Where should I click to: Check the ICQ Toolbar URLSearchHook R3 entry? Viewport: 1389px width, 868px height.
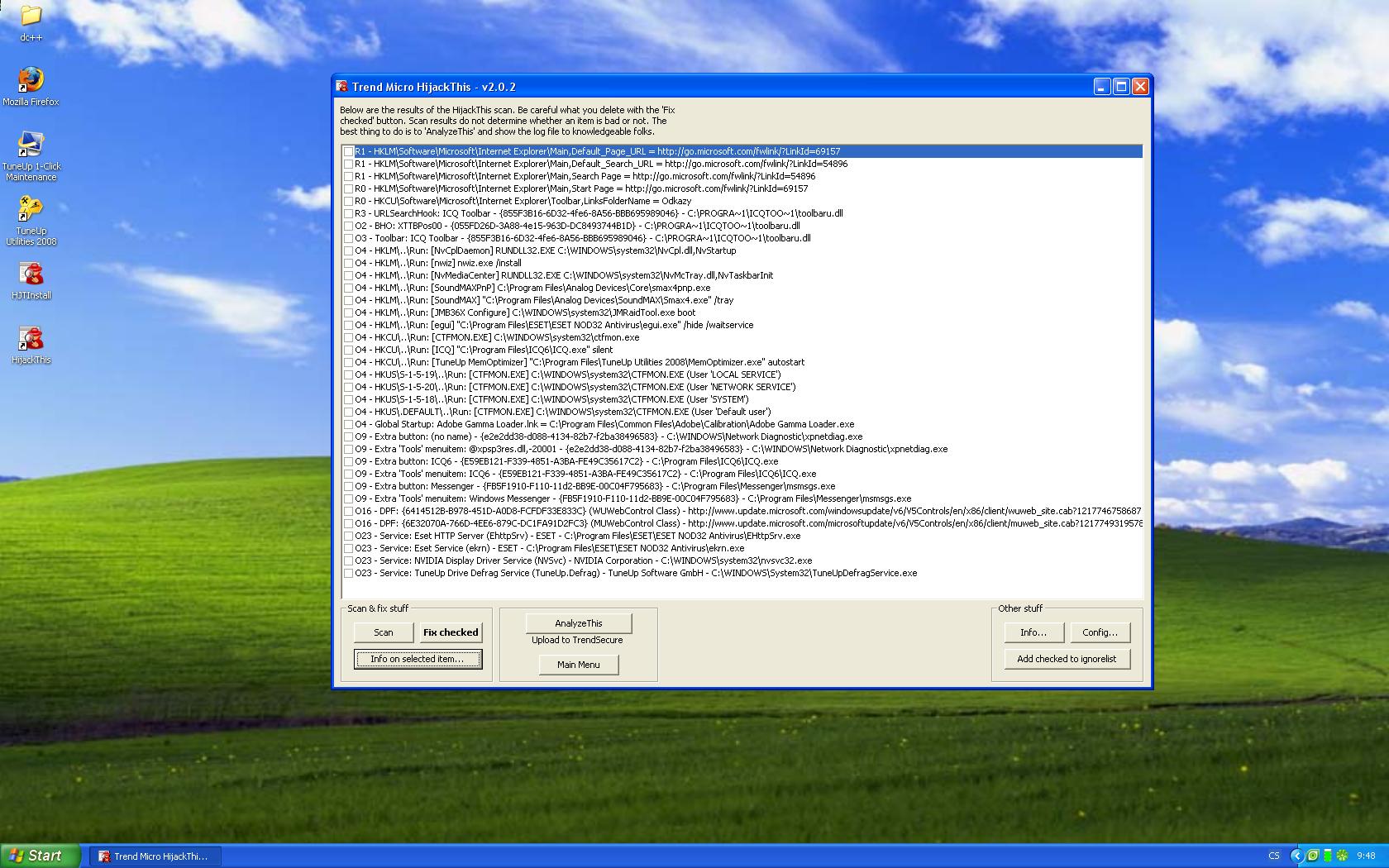point(349,213)
